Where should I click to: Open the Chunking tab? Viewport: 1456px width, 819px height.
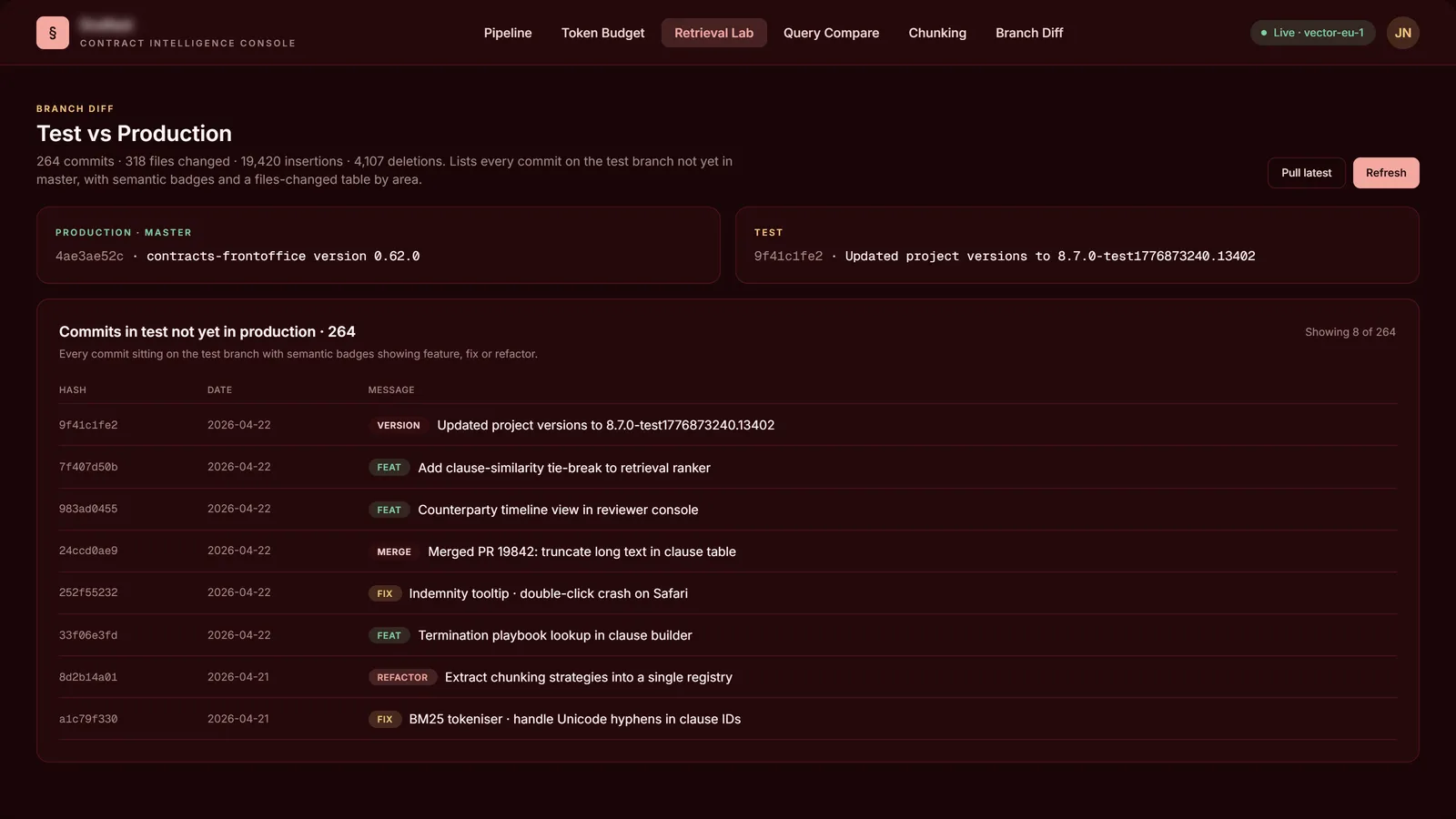click(937, 33)
